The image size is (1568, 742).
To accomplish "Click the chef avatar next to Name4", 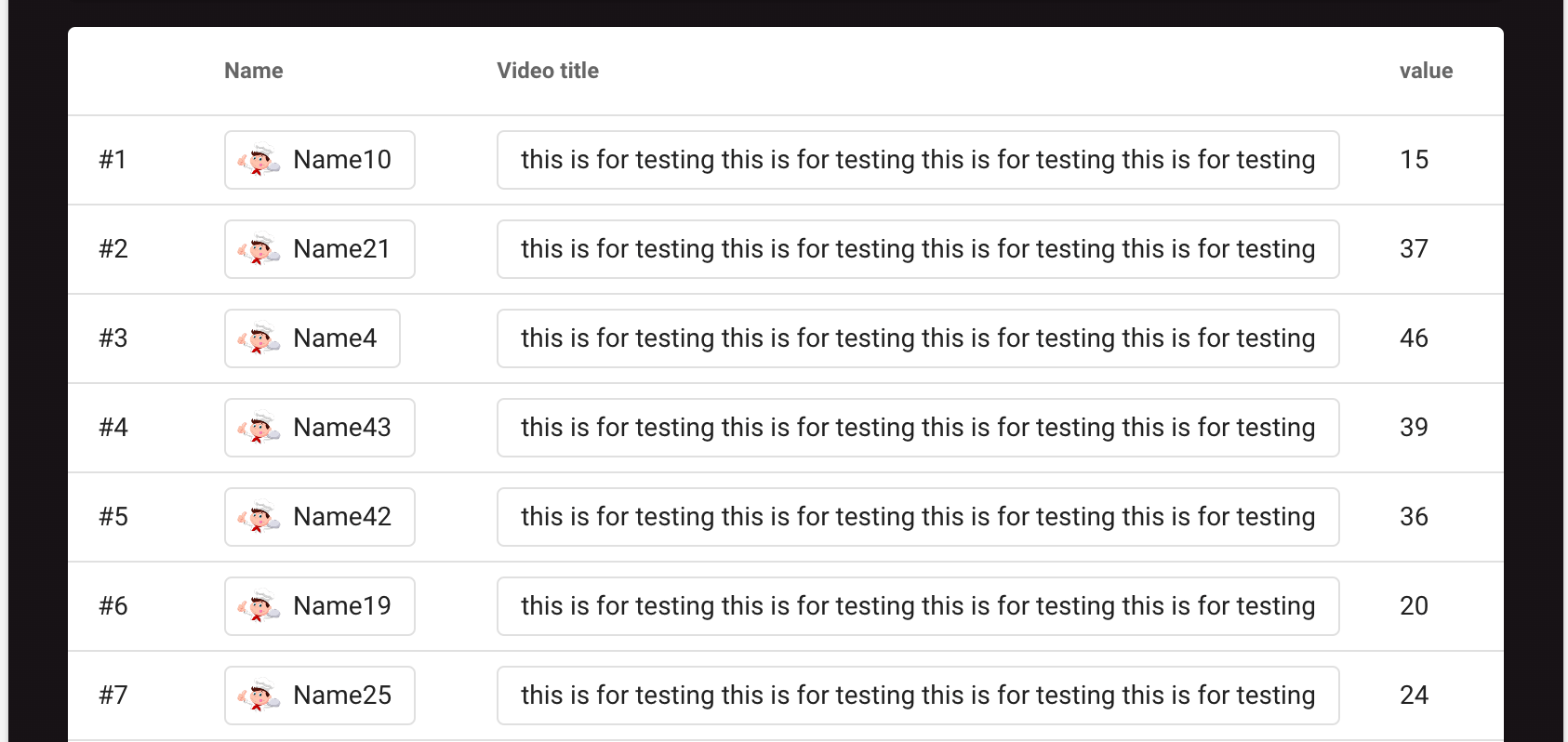I will click(x=258, y=338).
